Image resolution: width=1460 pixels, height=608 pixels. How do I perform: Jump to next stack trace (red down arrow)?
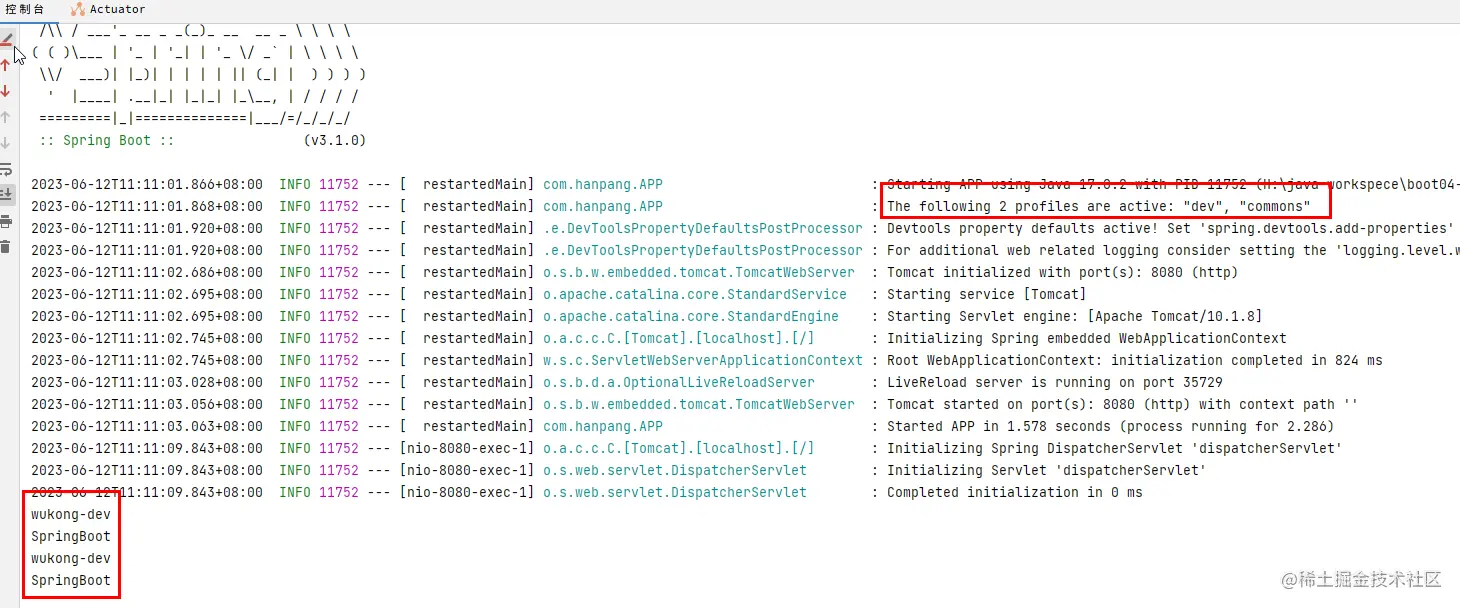[6, 91]
